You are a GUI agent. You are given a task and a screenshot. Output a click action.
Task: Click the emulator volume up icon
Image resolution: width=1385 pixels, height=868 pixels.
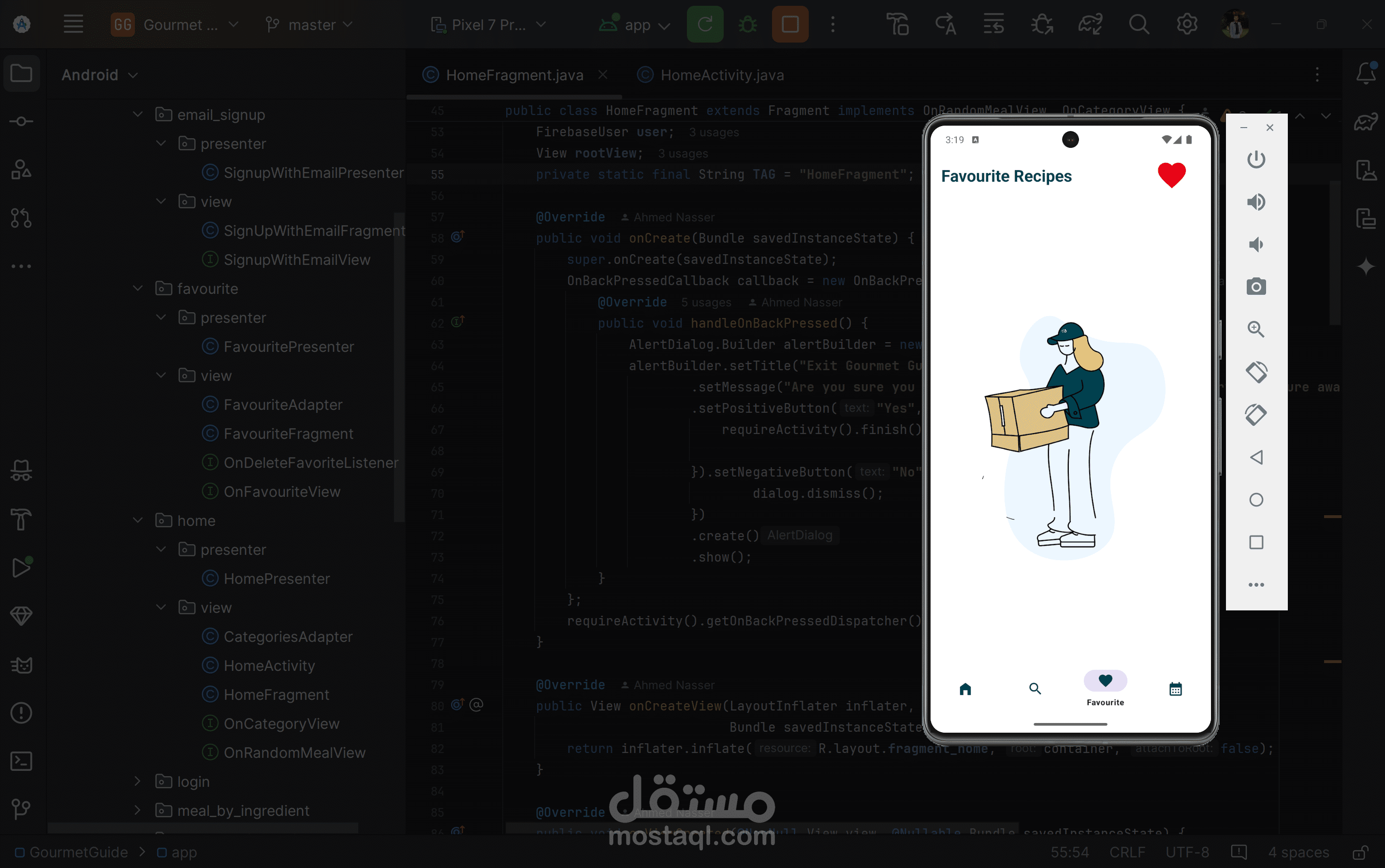click(1256, 202)
